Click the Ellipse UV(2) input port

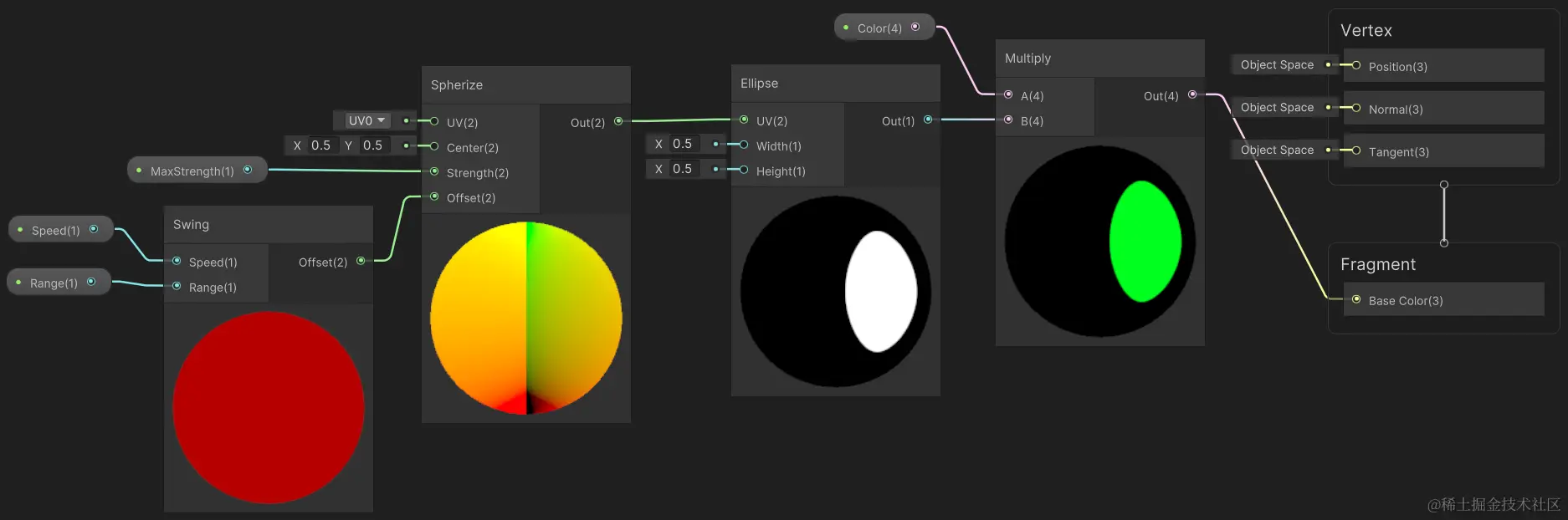click(x=744, y=120)
